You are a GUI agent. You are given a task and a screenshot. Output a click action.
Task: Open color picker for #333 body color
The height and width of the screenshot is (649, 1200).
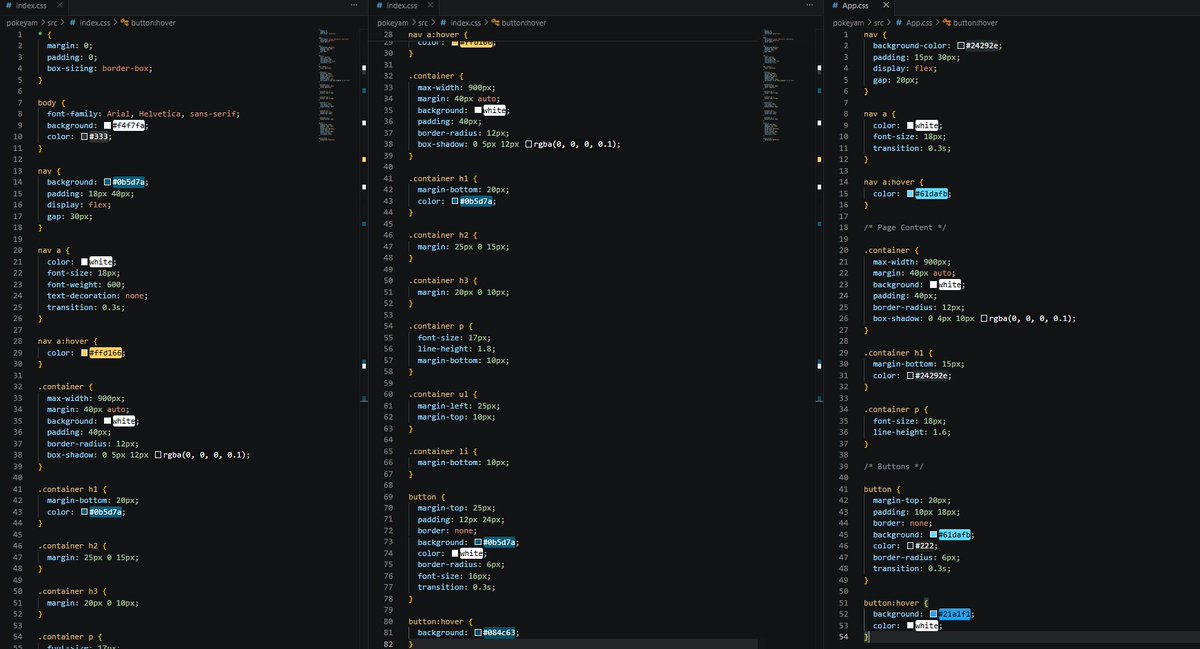click(x=85, y=136)
